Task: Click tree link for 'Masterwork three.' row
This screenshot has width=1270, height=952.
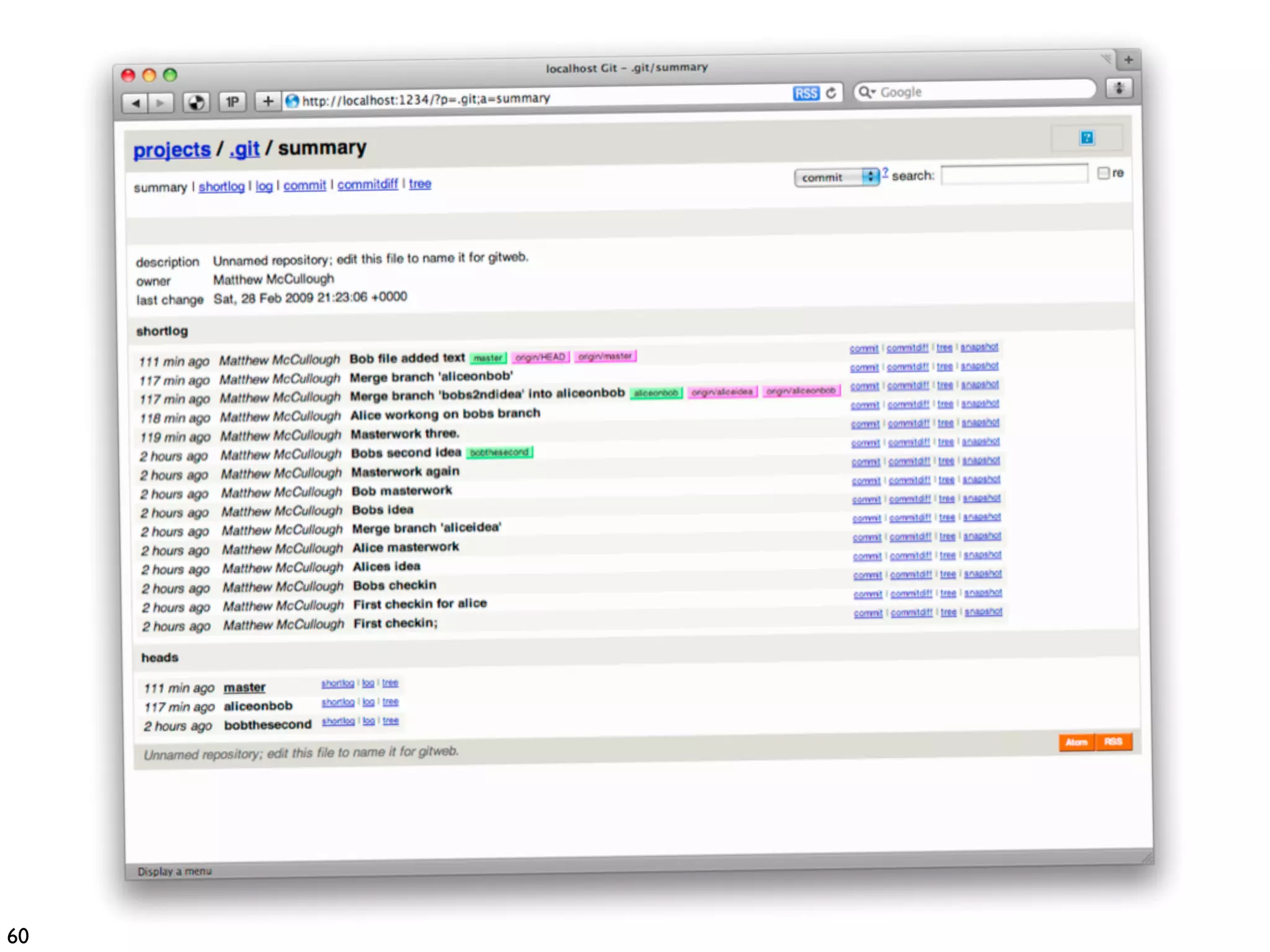Action: pos(946,423)
